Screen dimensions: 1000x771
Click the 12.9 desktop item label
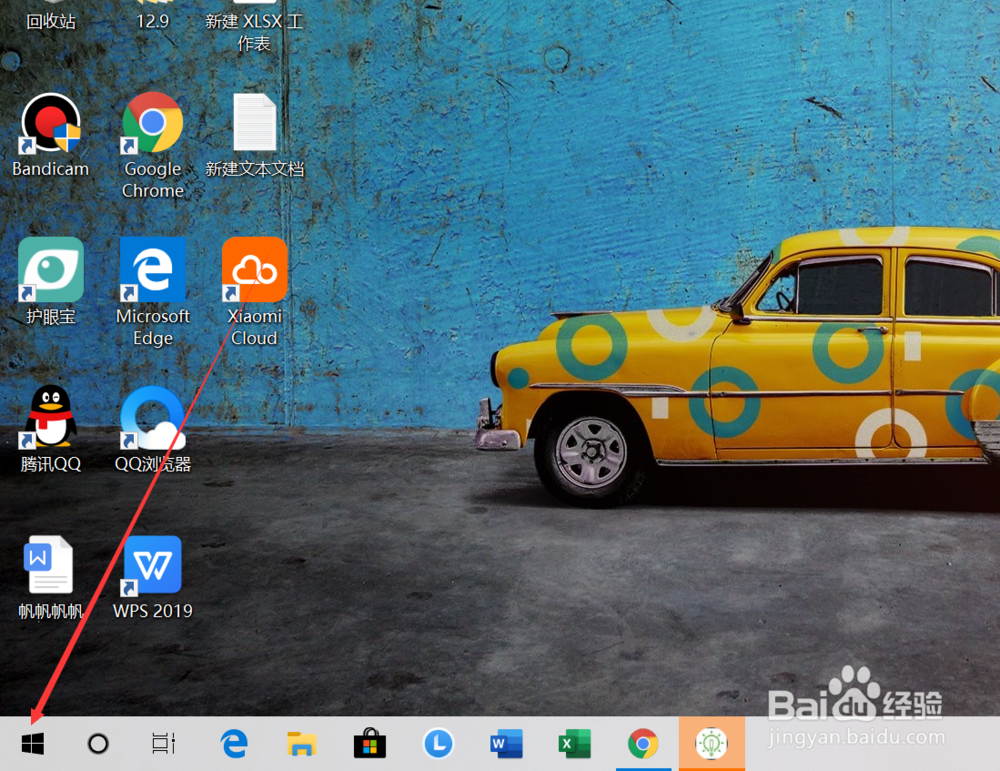click(152, 21)
